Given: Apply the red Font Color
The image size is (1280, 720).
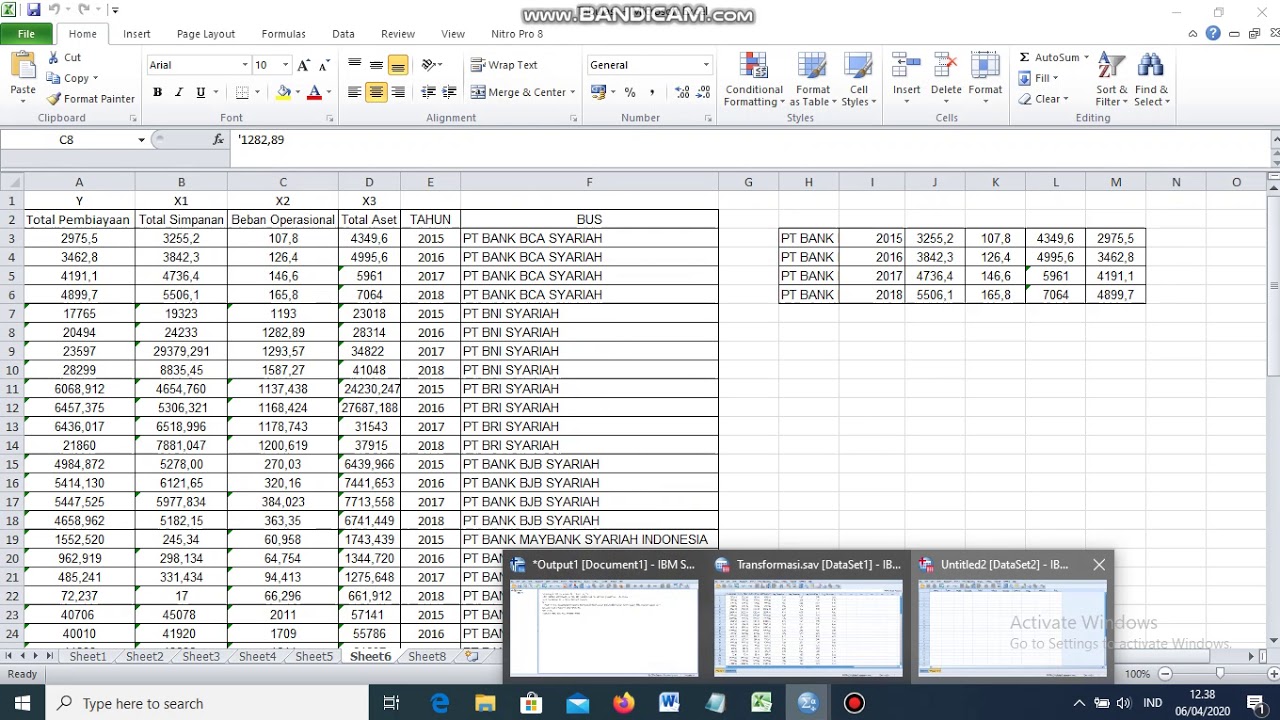Looking at the screenshot, I should point(314,92).
